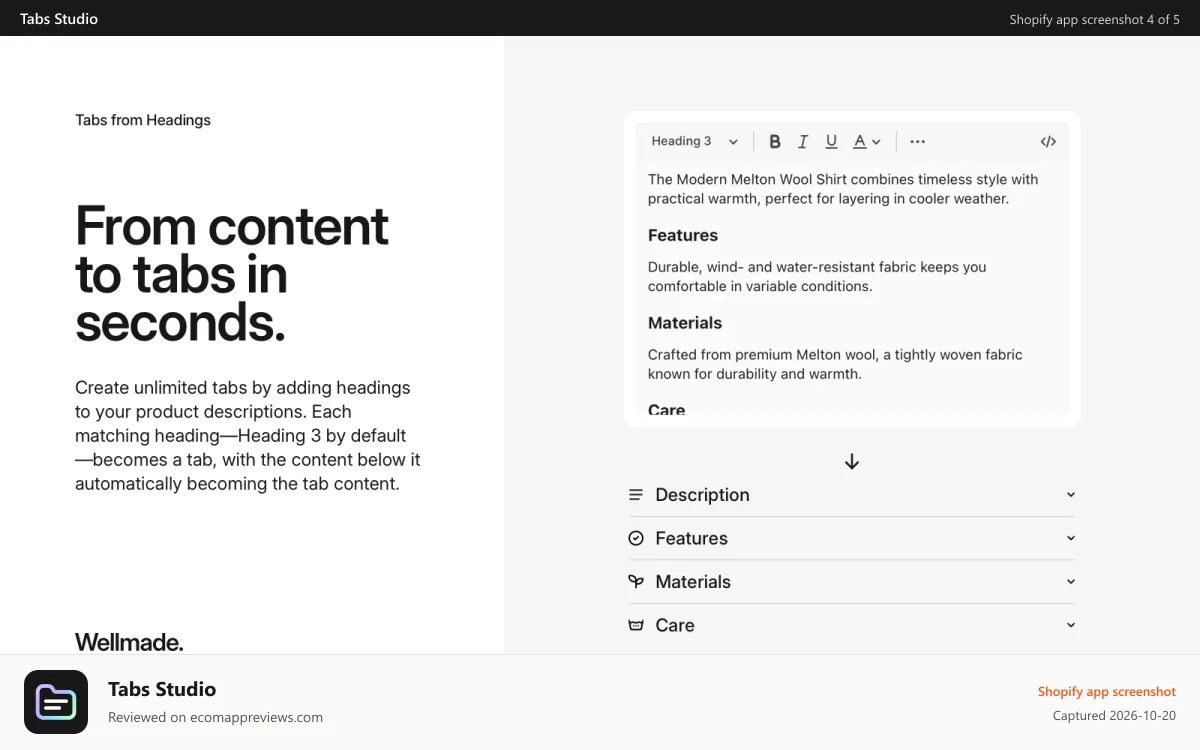Select the Care tab label
The image size is (1200, 750).
[675, 625]
